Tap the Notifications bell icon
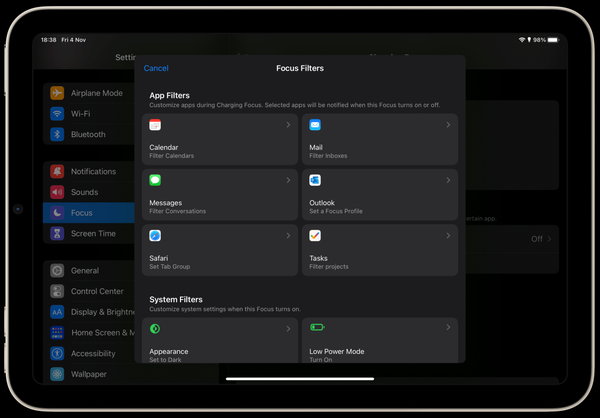The width and height of the screenshot is (600, 418). coord(57,171)
